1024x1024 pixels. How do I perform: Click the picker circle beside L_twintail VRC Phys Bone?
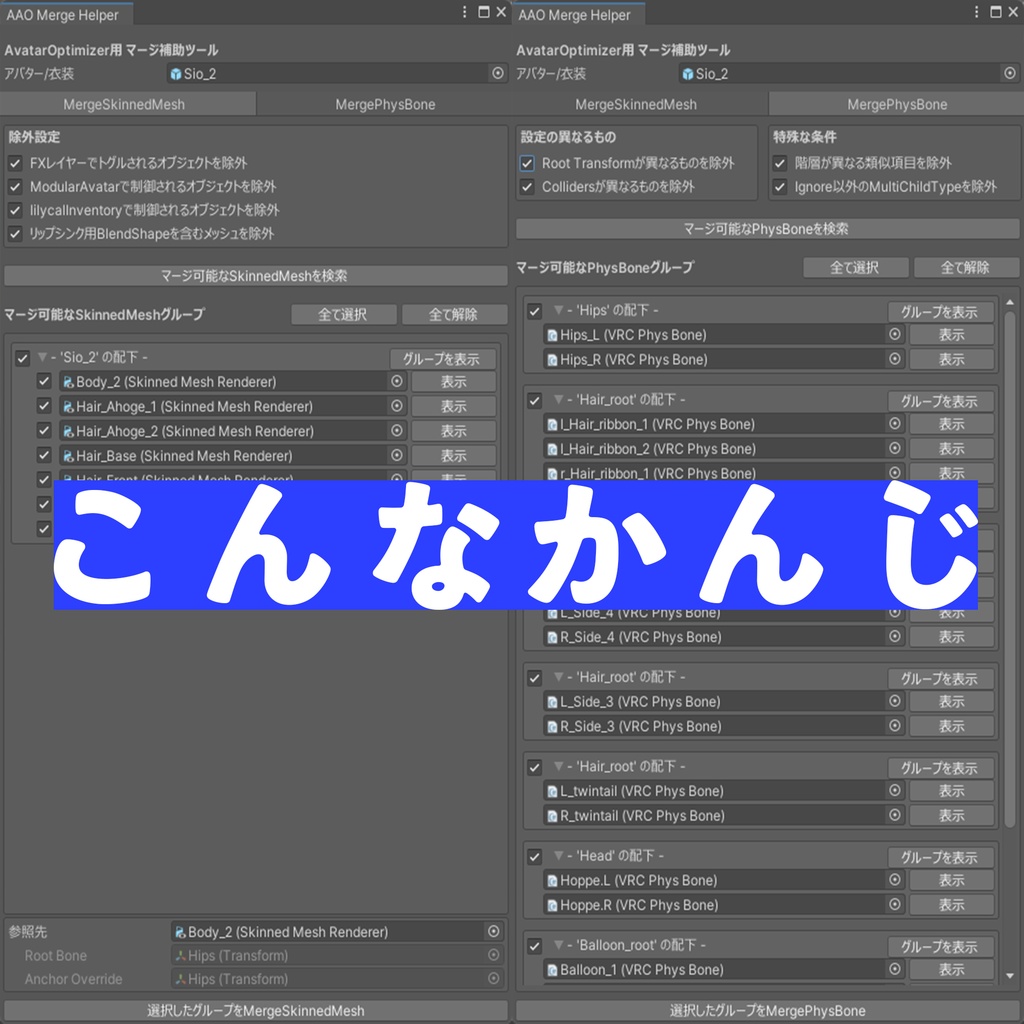(x=895, y=790)
